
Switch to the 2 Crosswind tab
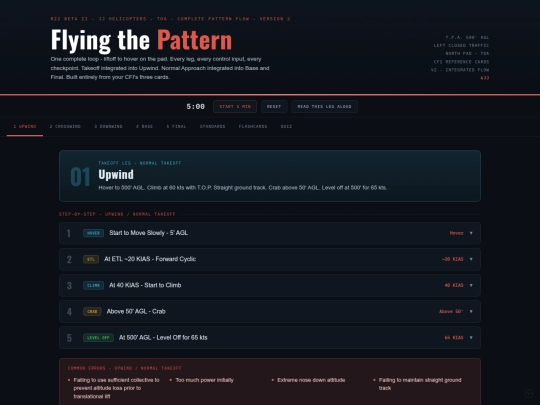coord(65,127)
